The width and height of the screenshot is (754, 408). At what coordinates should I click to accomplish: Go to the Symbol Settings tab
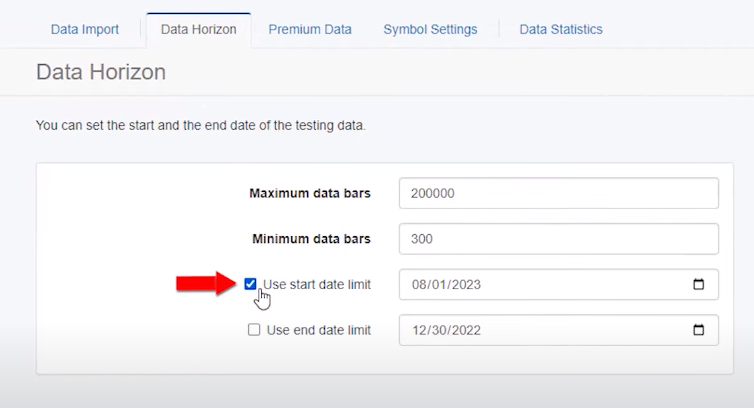point(430,29)
